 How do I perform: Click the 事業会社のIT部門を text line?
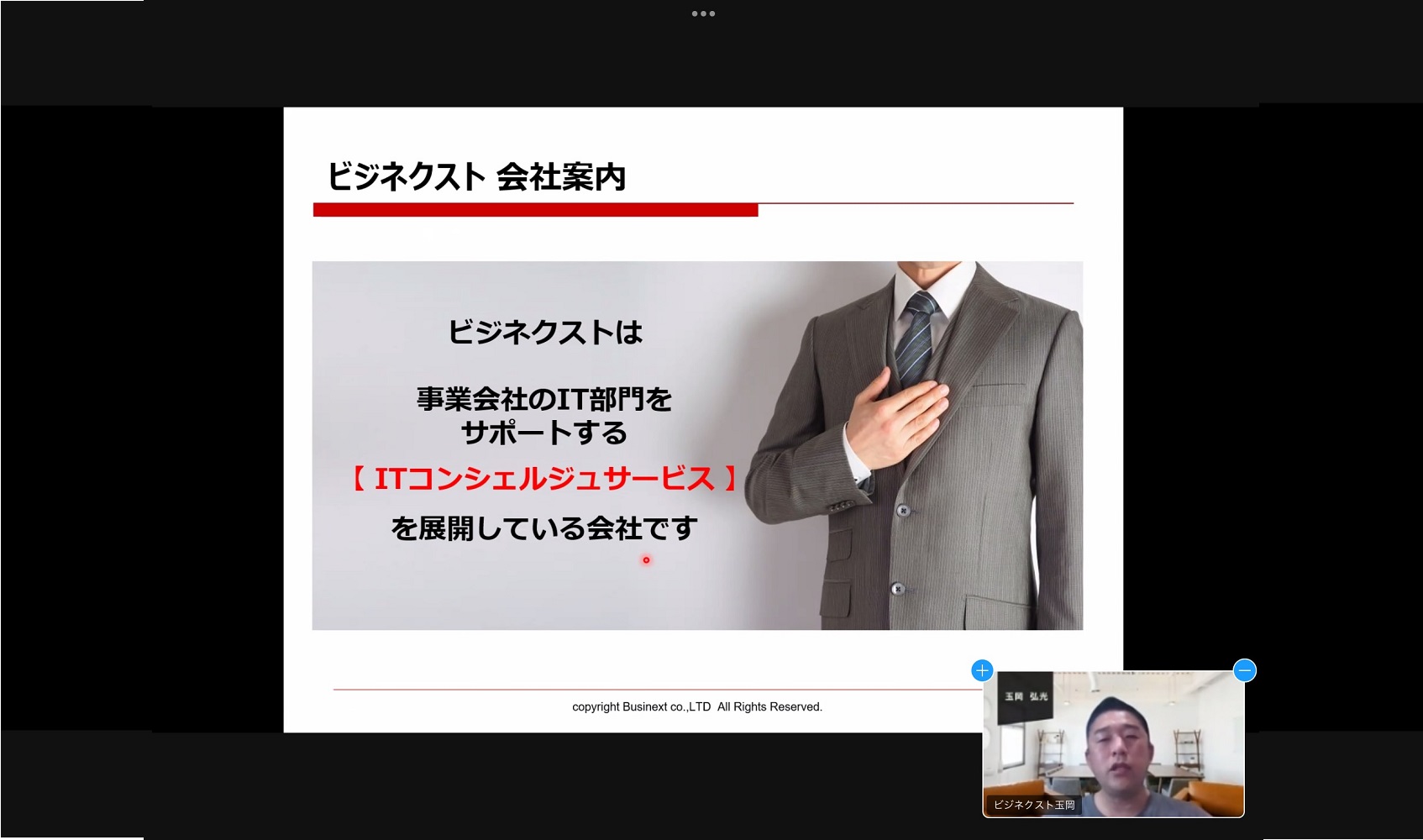544,398
